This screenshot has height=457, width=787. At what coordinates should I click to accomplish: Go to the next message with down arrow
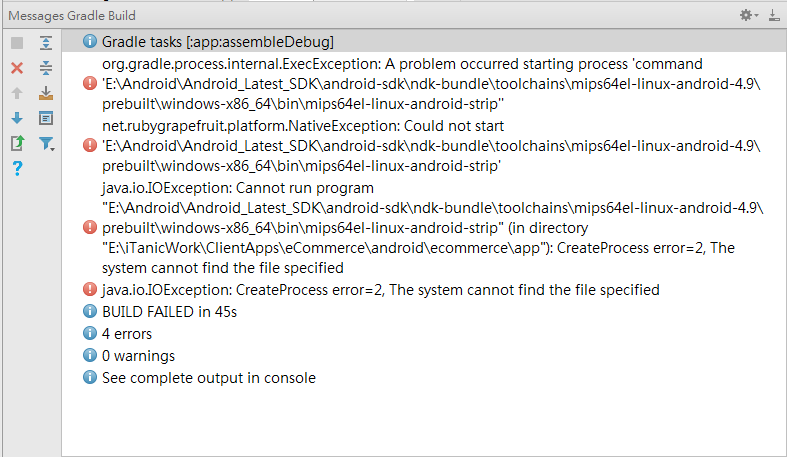click(17, 118)
